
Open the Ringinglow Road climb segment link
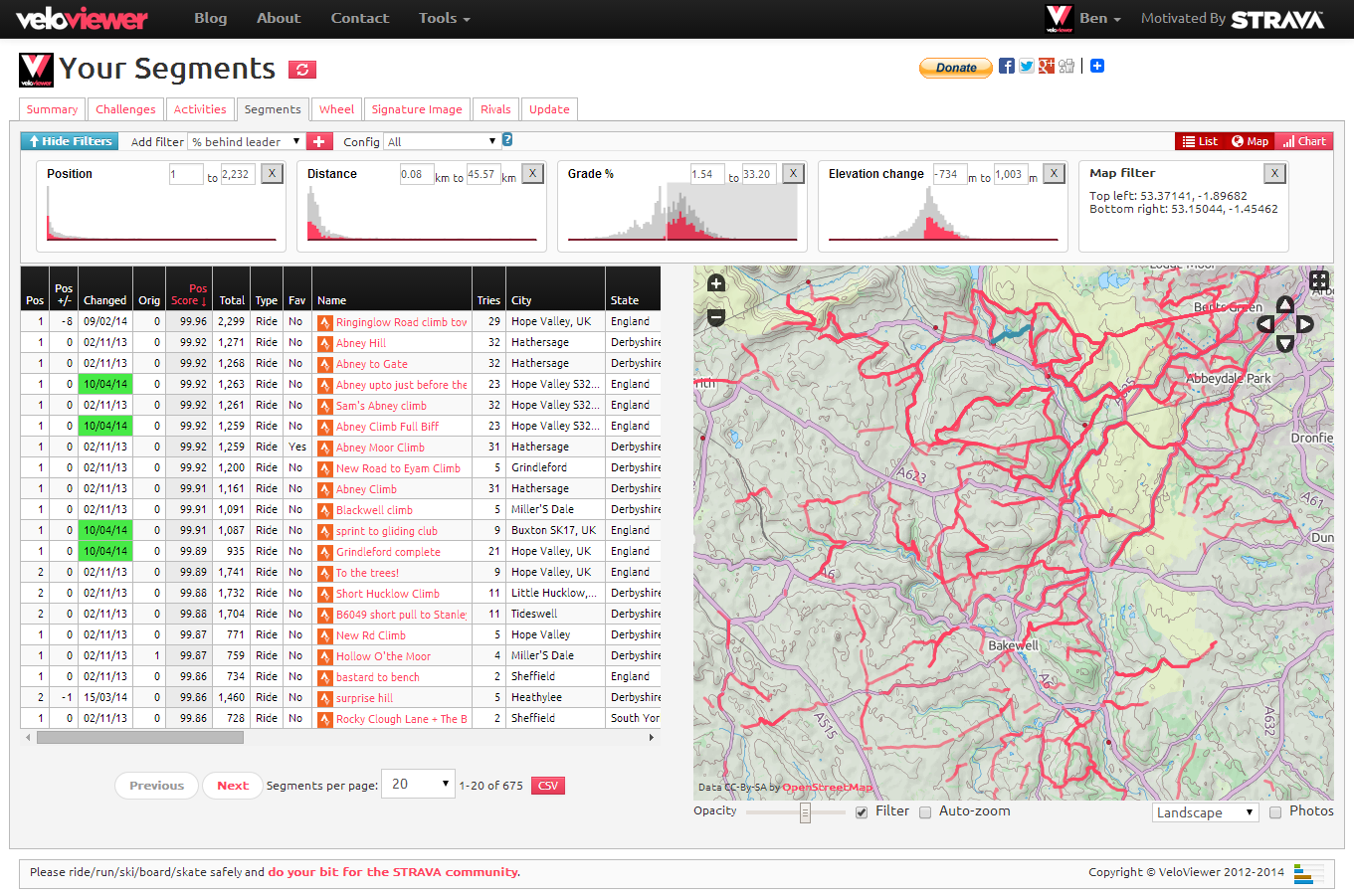(401, 322)
